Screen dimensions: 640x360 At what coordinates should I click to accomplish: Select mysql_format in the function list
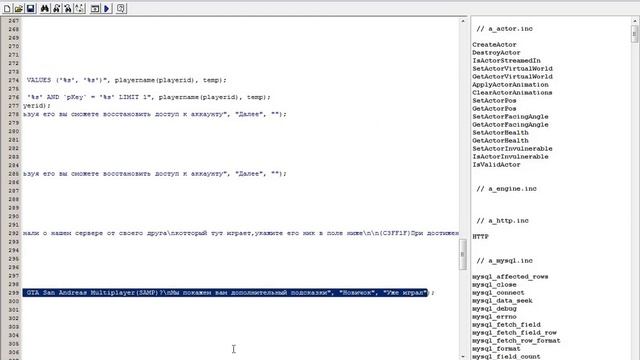(x=496, y=349)
